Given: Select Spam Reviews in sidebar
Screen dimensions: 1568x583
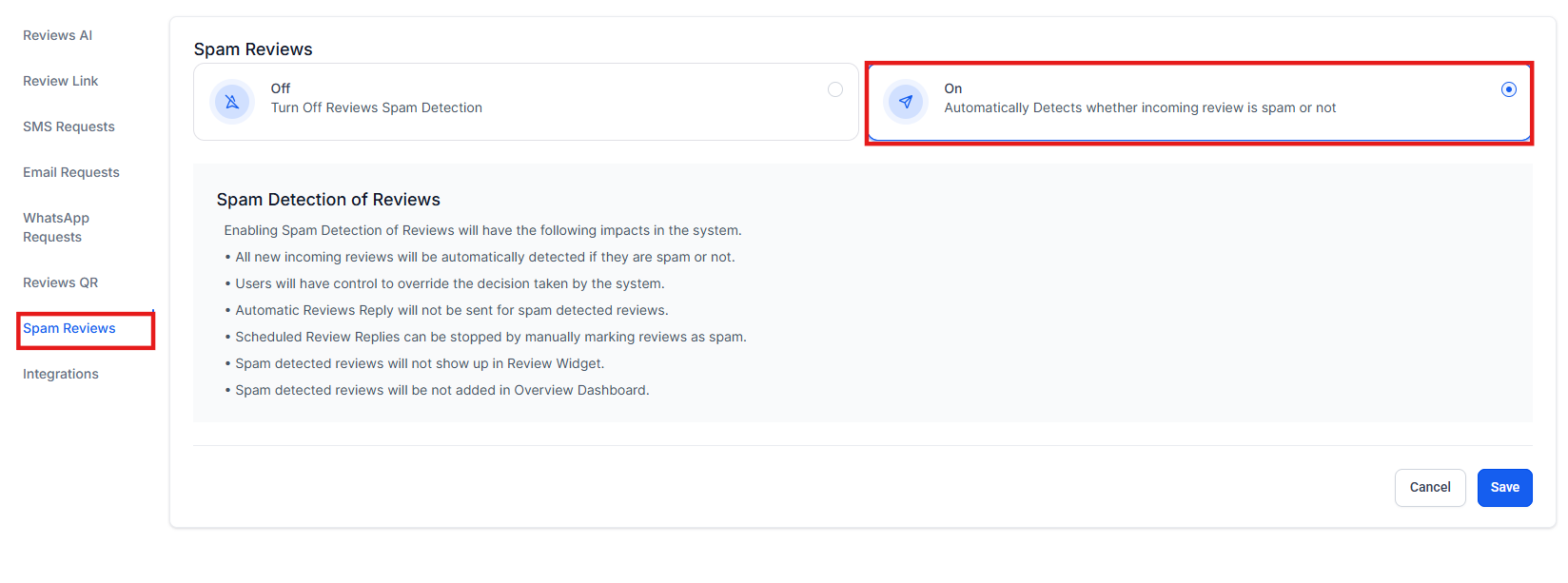Looking at the screenshot, I should pyautogui.click(x=69, y=328).
